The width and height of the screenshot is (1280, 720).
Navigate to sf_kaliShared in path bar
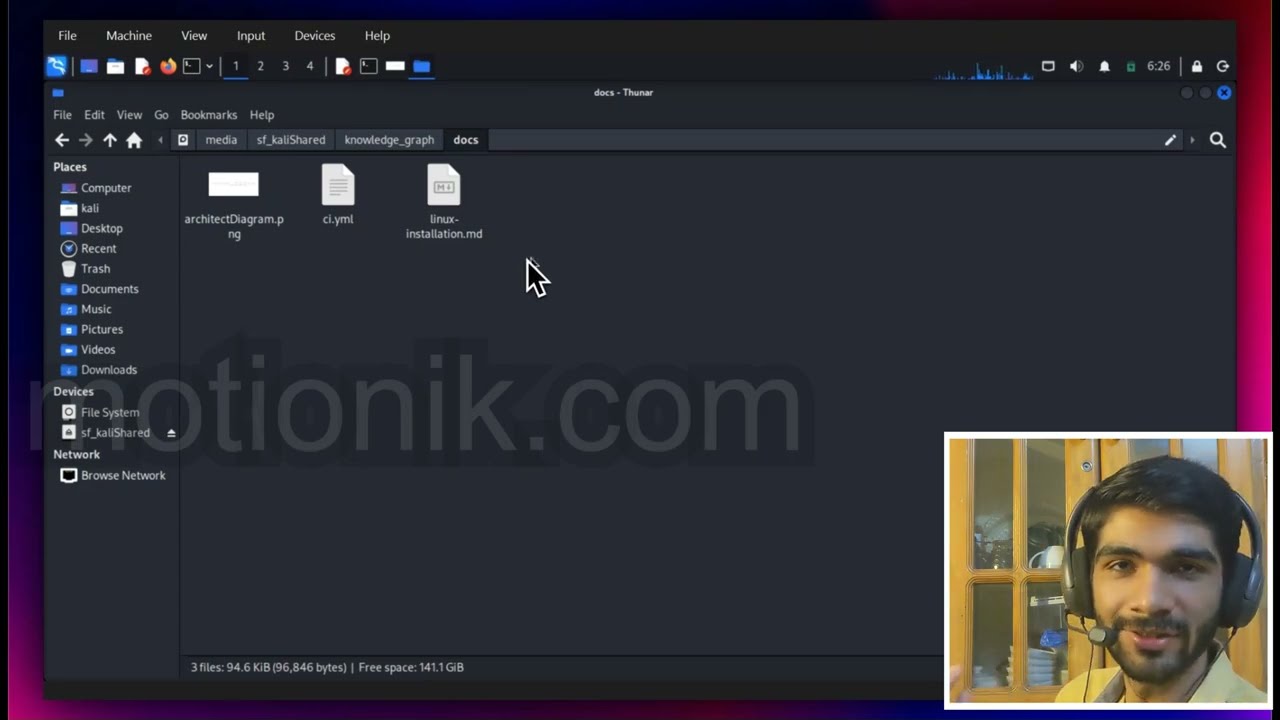(x=291, y=140)
